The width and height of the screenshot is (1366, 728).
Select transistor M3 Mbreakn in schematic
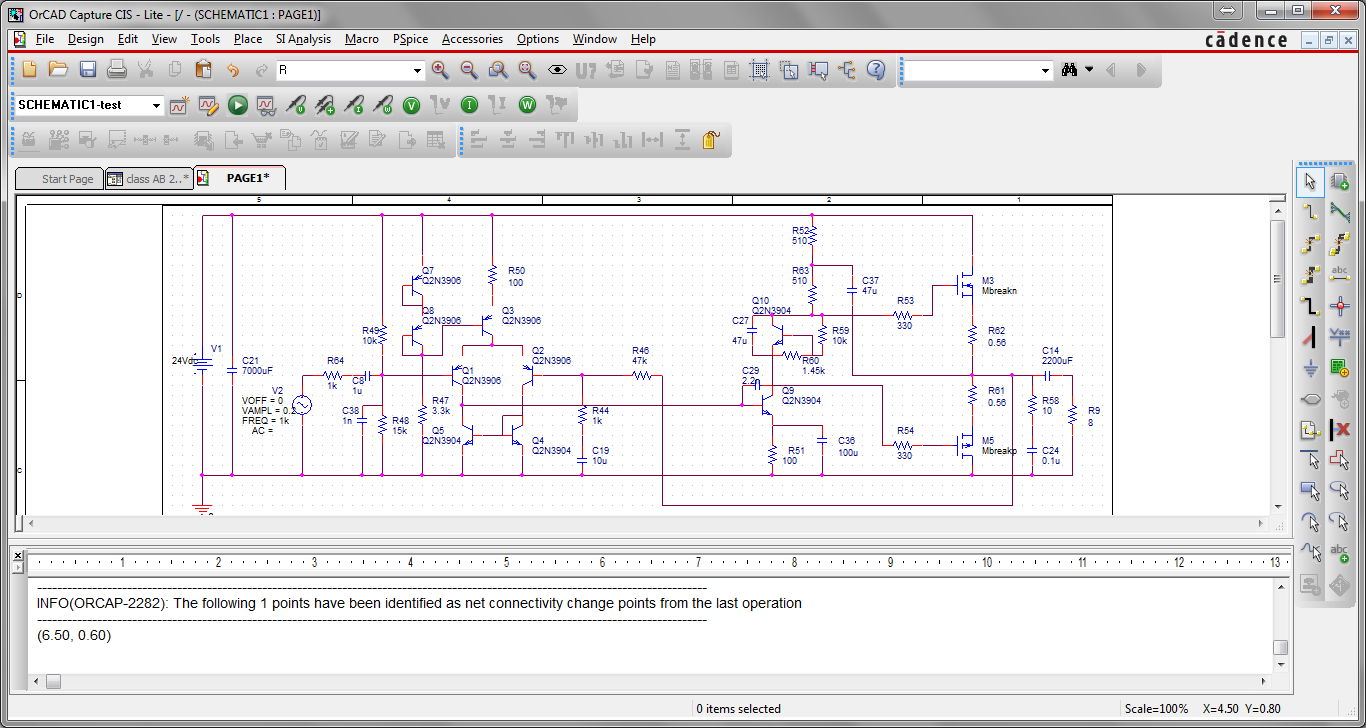[966, 287]
